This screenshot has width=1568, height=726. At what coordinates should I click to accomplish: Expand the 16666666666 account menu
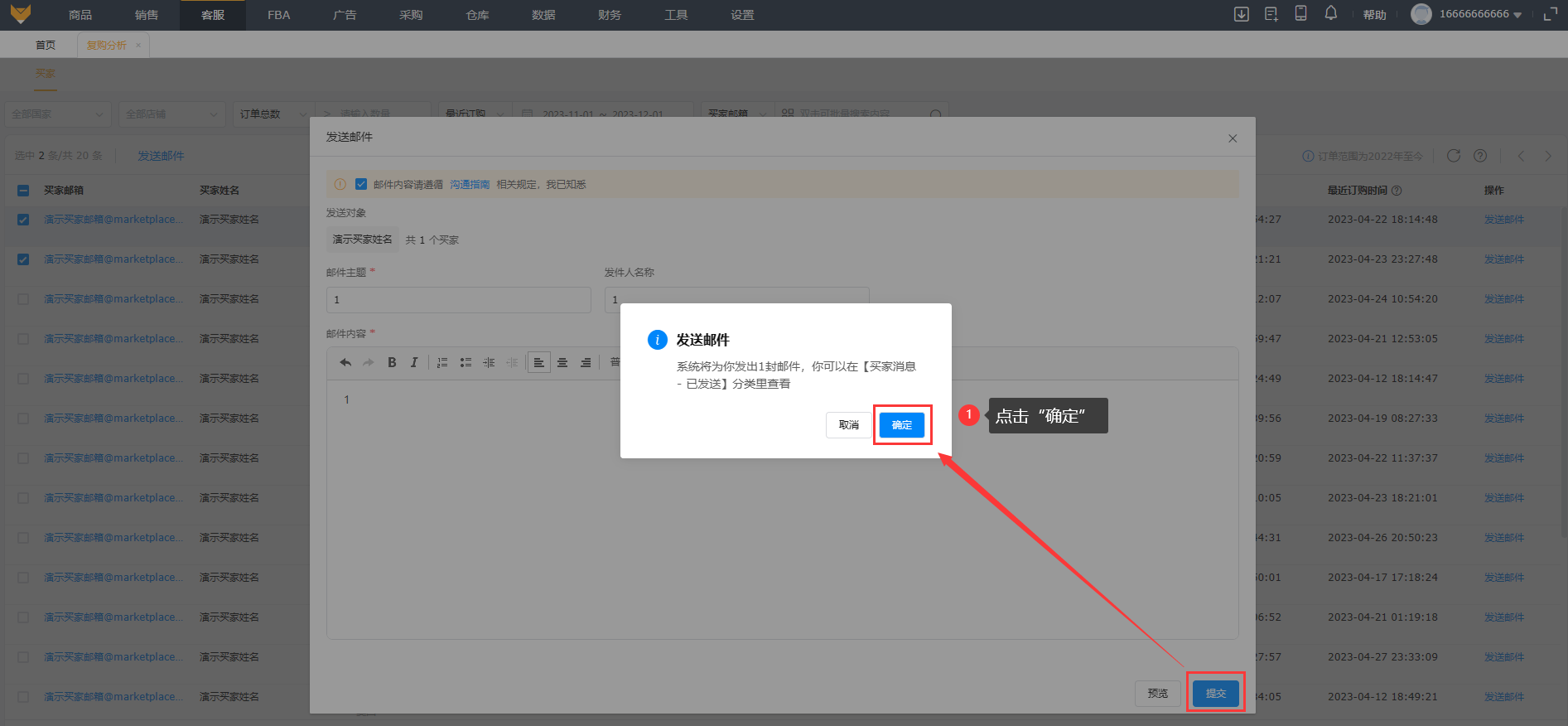pos(1480,14)
